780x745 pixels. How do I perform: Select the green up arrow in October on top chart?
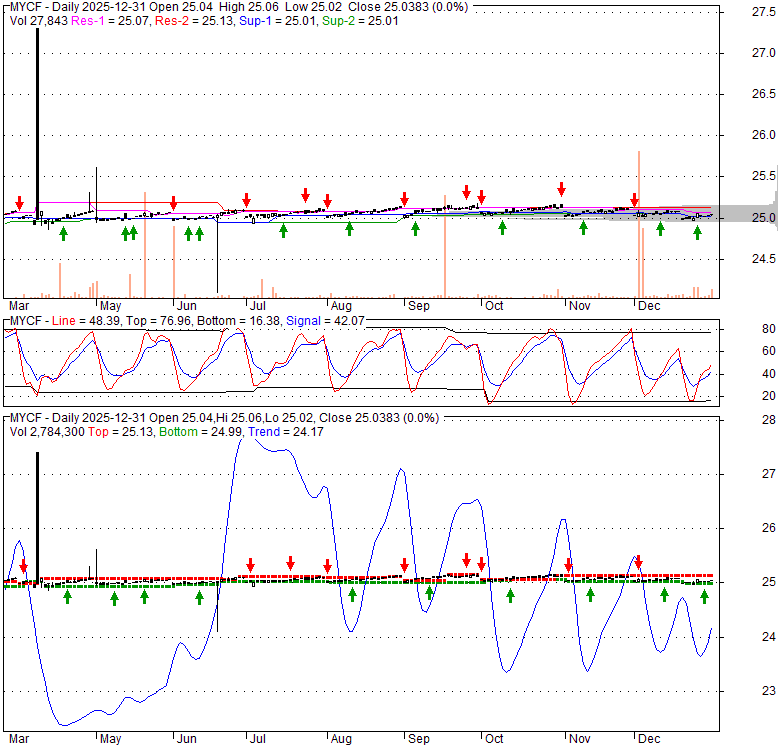point(502,227)
